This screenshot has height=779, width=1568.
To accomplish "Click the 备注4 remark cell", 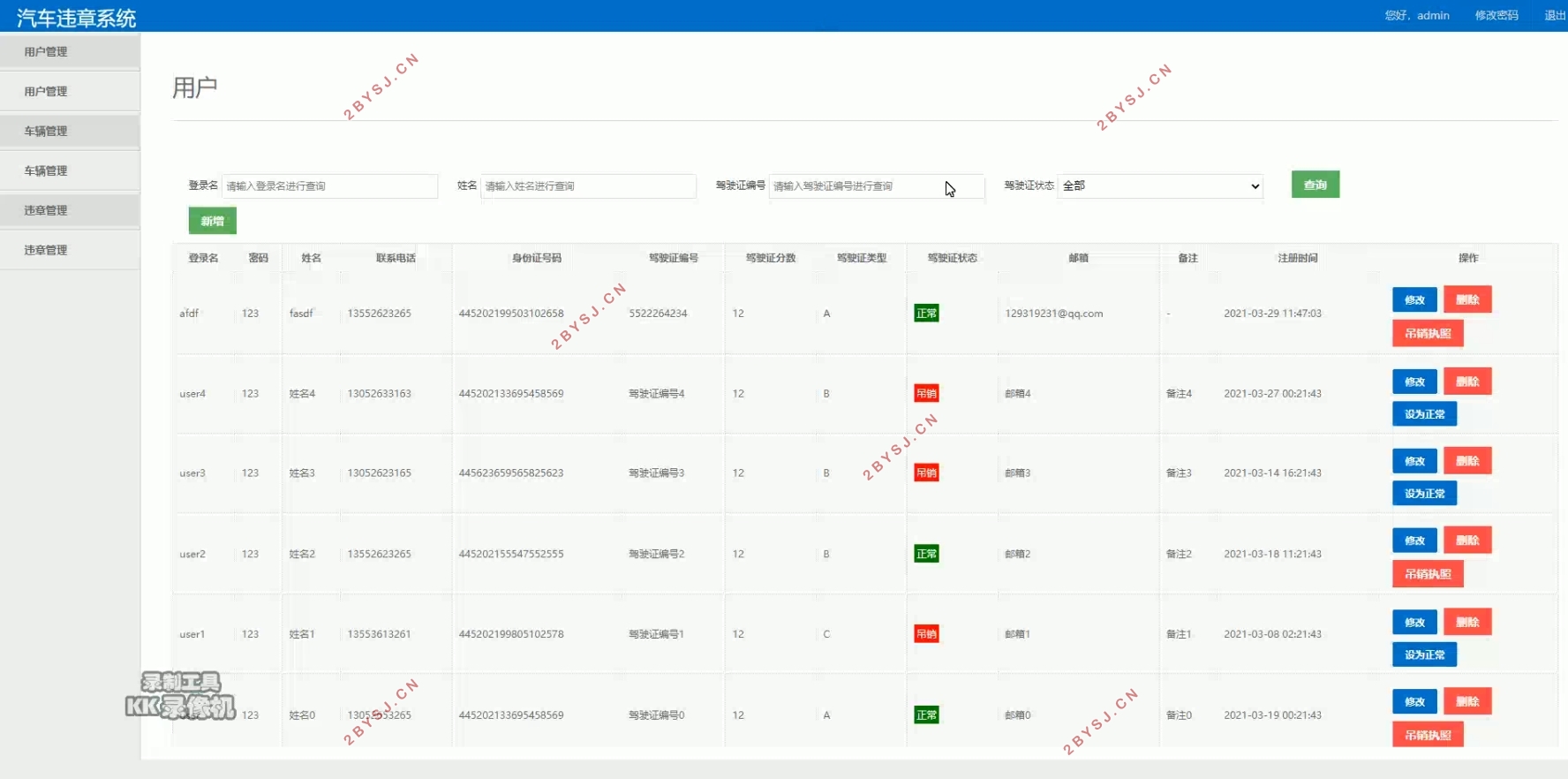I will click(1179, 394).
